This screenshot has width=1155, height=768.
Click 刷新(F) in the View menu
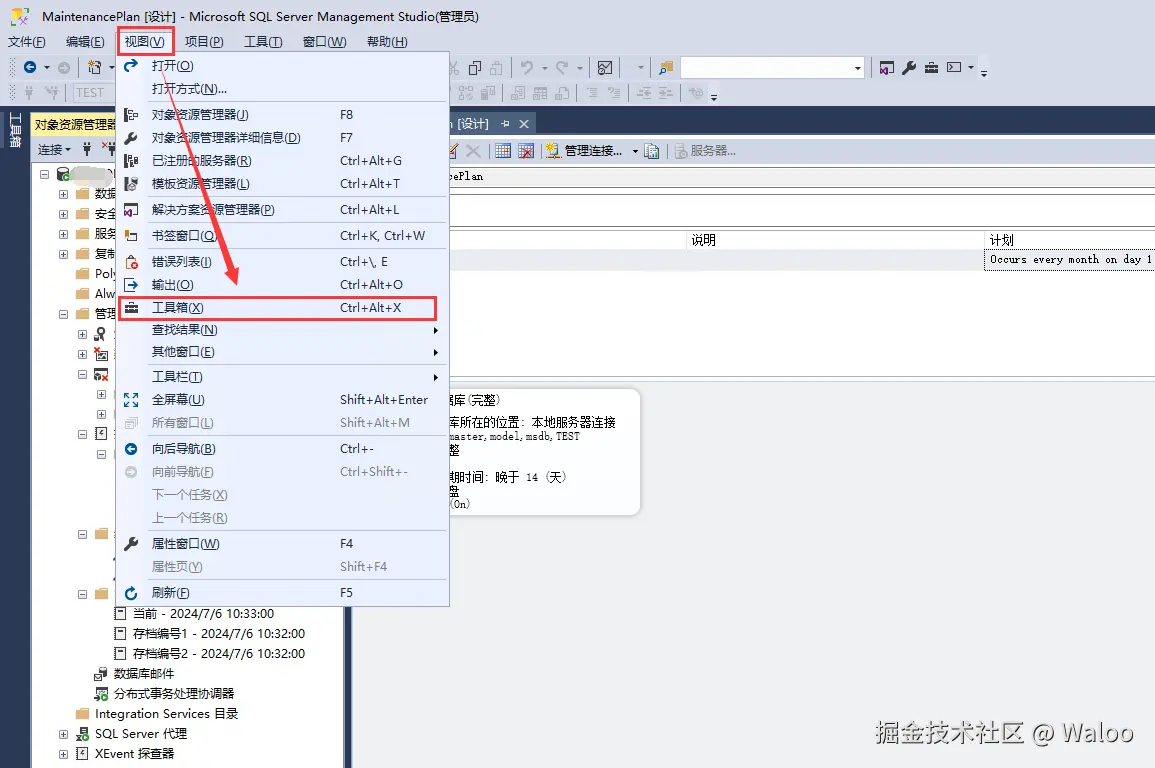(x=282, y=593)
